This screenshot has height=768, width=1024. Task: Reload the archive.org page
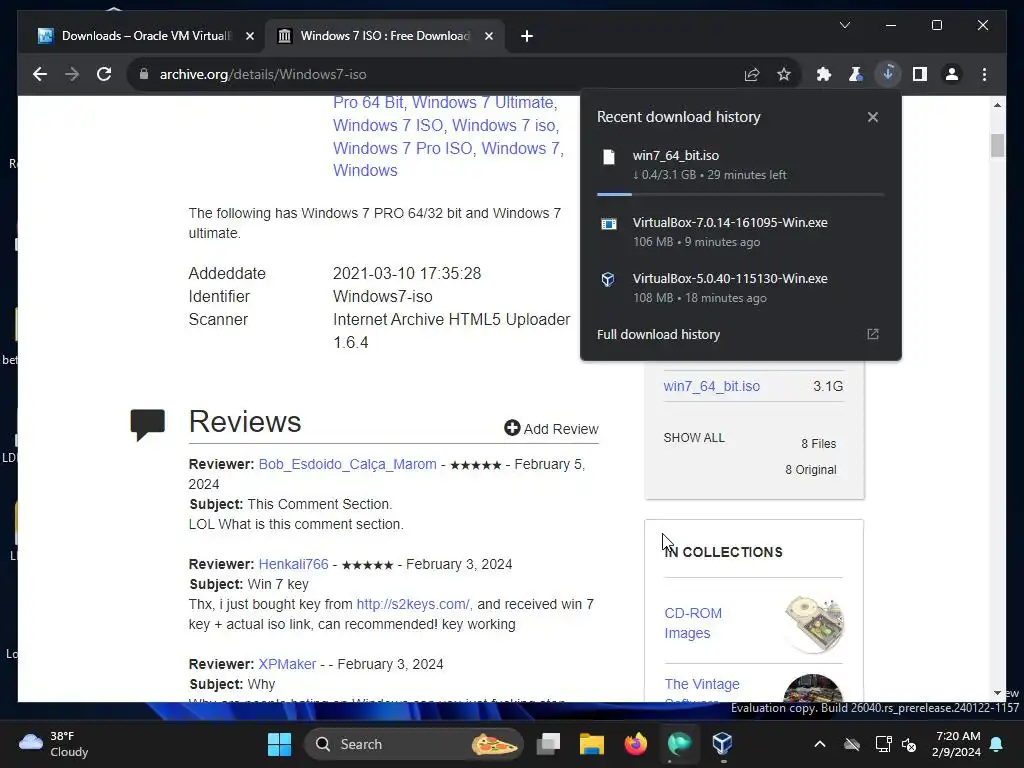104,74
